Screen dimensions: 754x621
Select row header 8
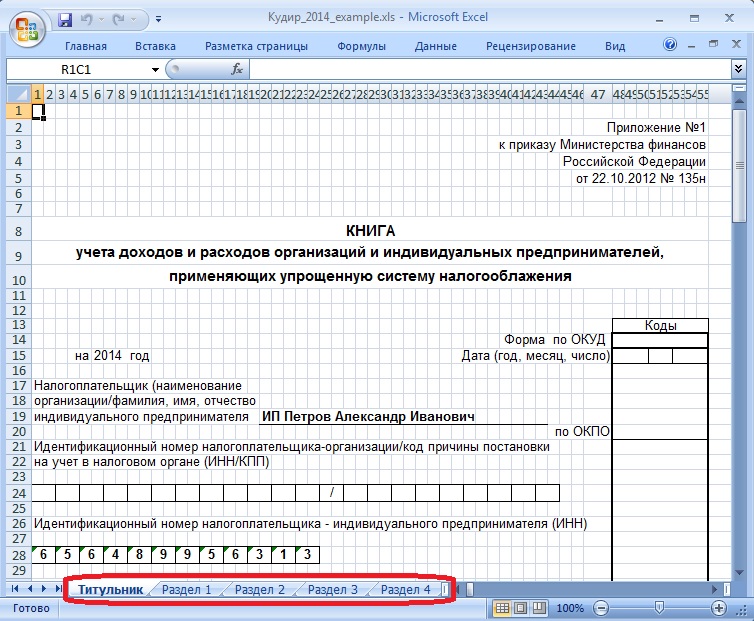pos(19,231)
